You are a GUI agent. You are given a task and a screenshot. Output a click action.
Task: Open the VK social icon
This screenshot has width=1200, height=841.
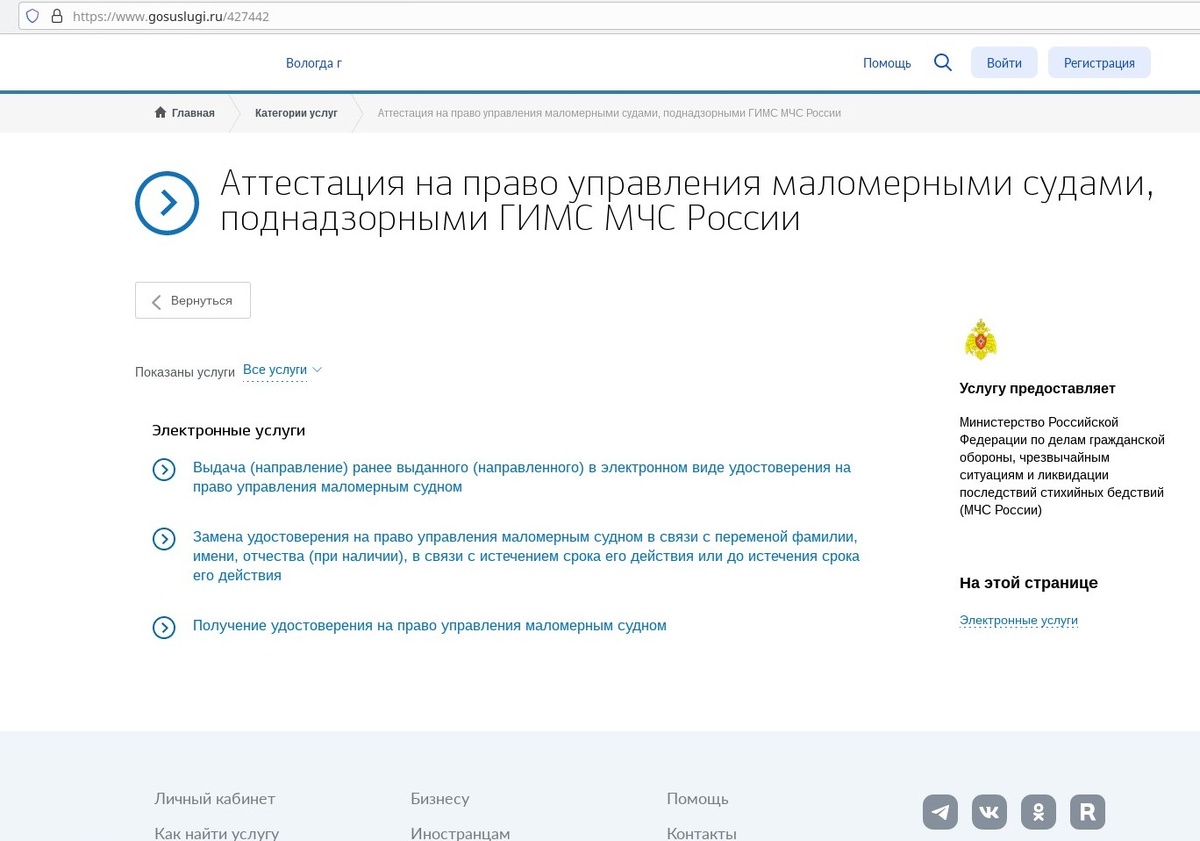989,812
